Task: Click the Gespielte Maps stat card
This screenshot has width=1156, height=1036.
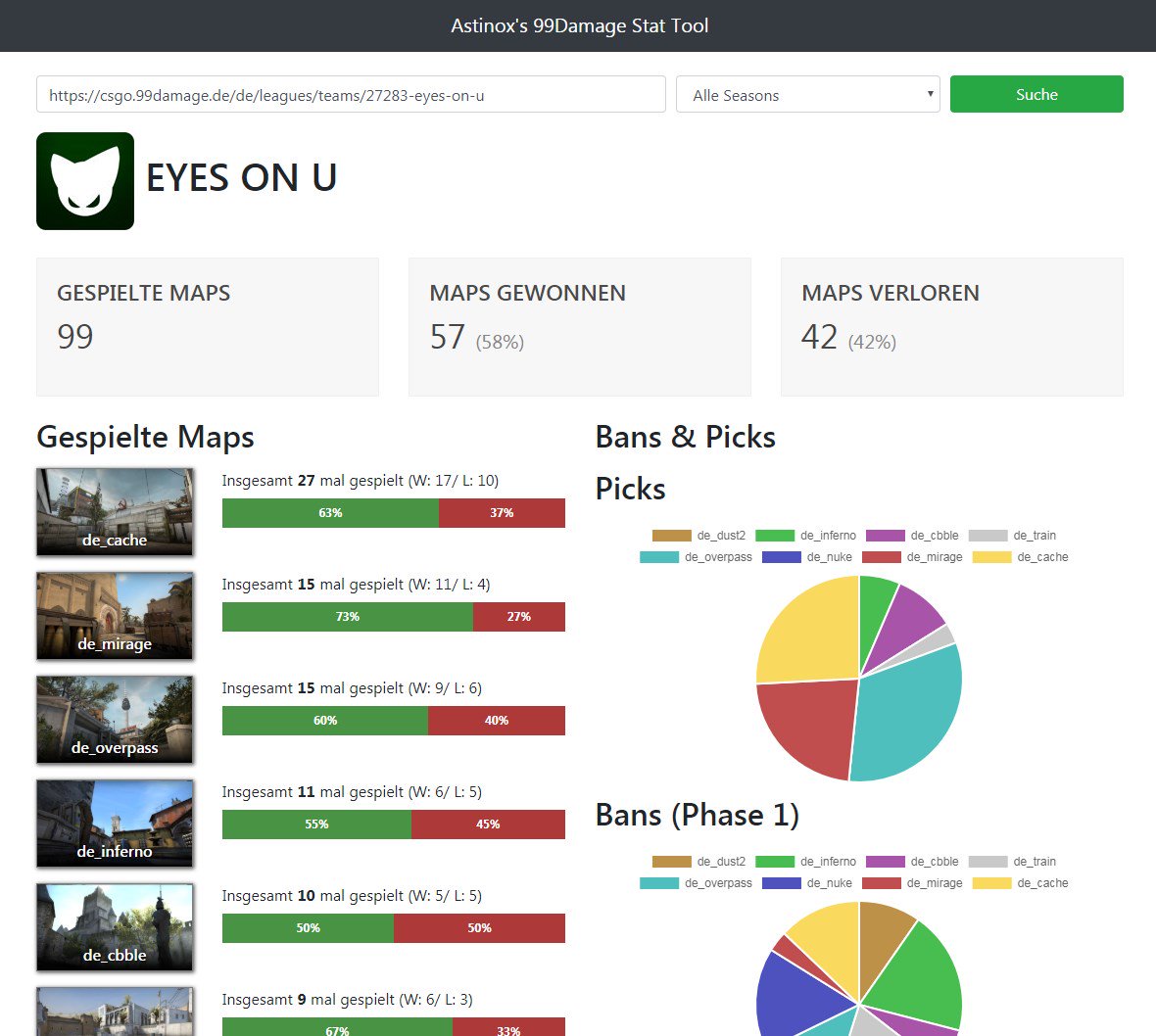Action: 207,326
